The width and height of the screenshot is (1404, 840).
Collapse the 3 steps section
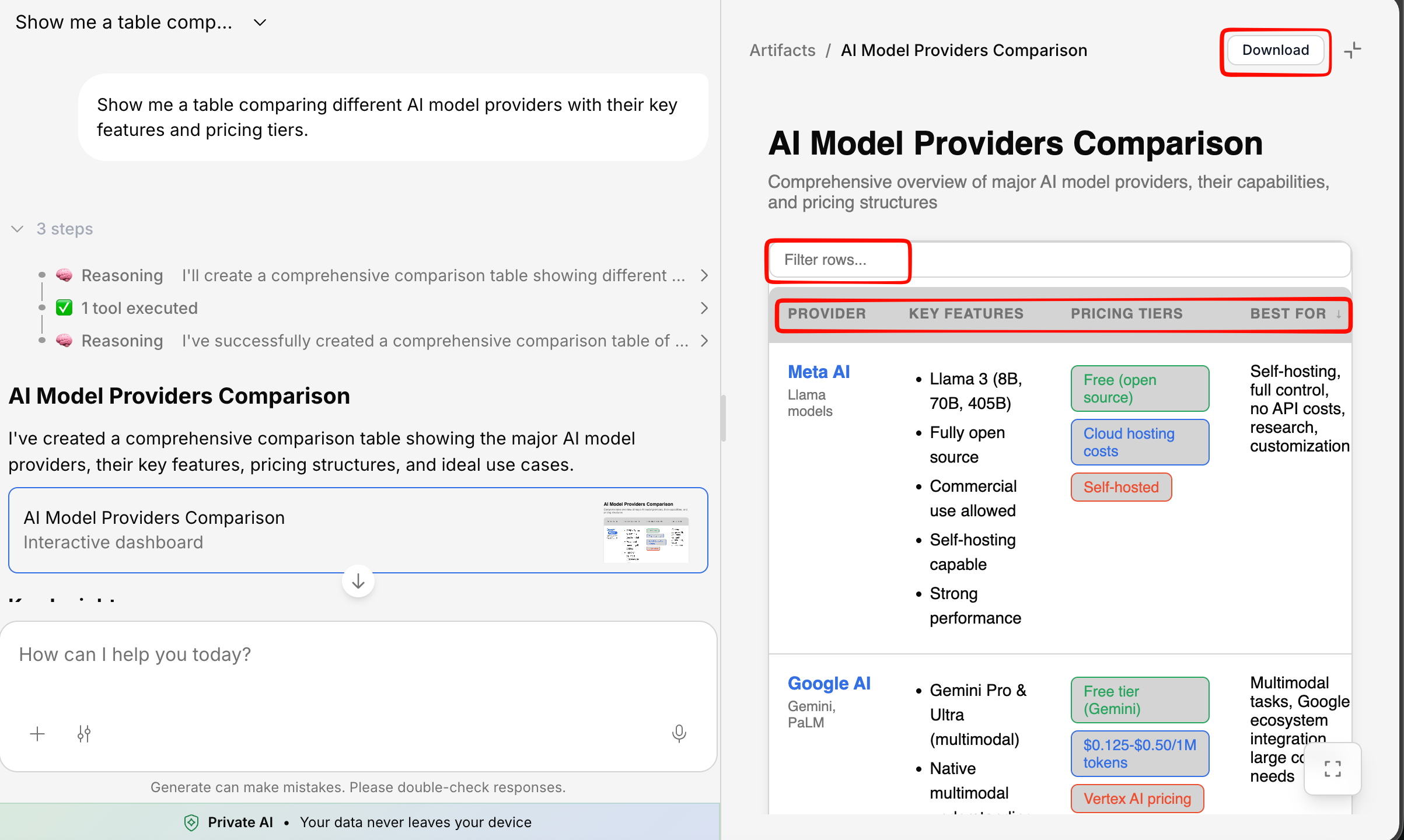click(18, 229)
